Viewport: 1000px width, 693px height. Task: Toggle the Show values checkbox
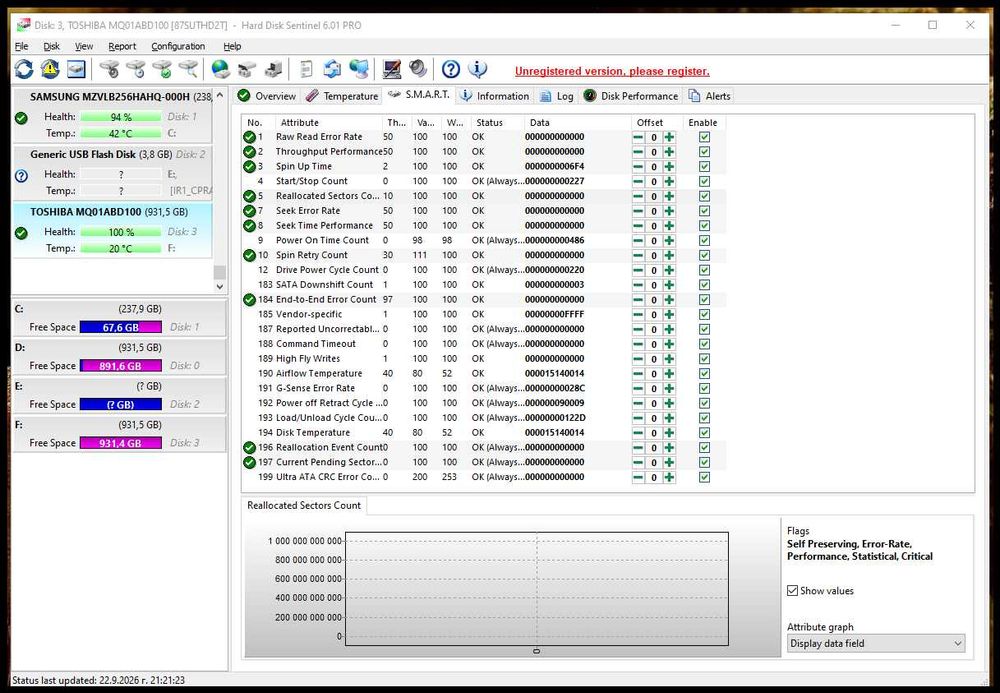click(792, 590)
